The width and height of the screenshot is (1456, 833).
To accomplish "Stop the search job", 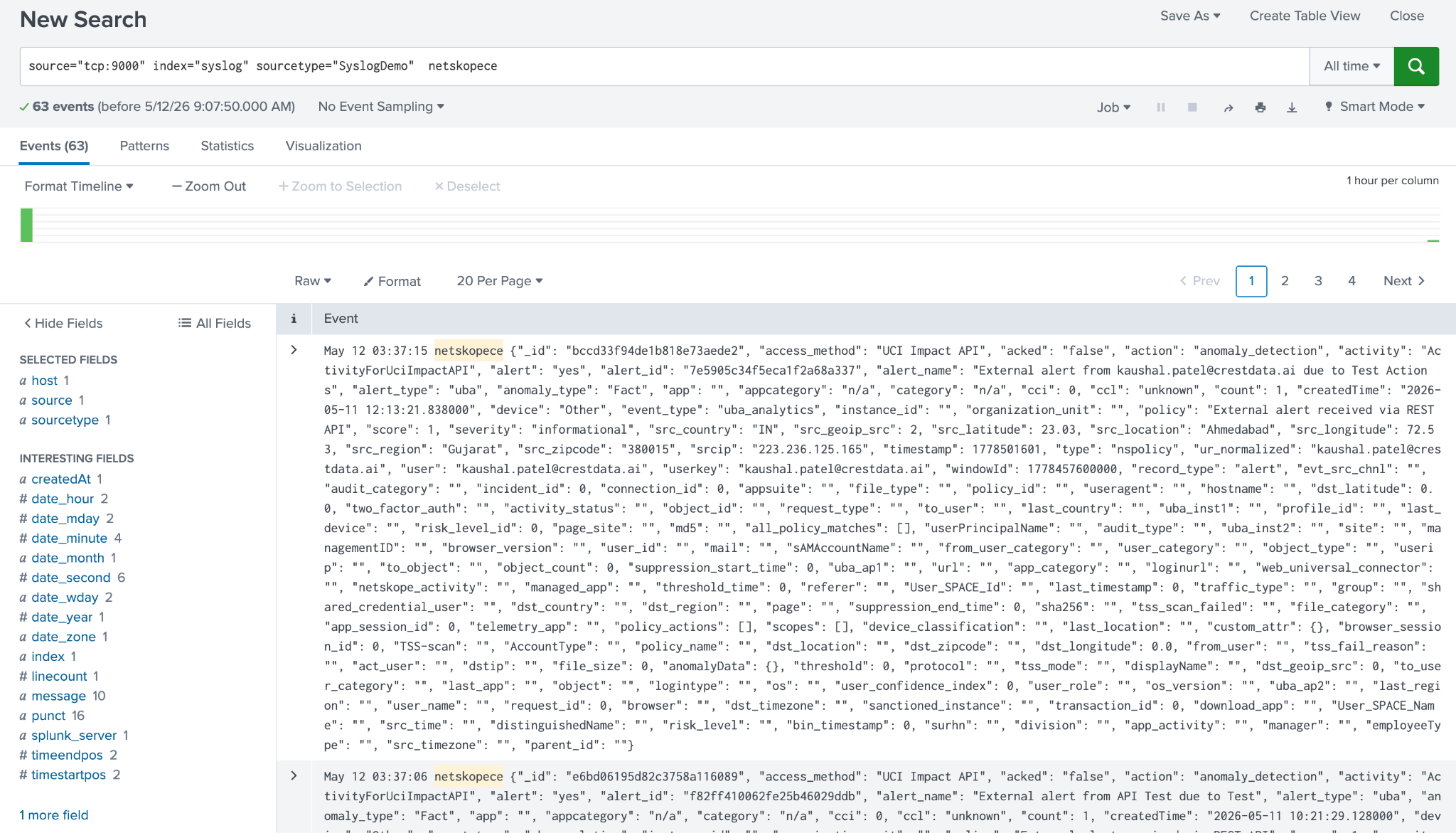I will [1192, 107].
